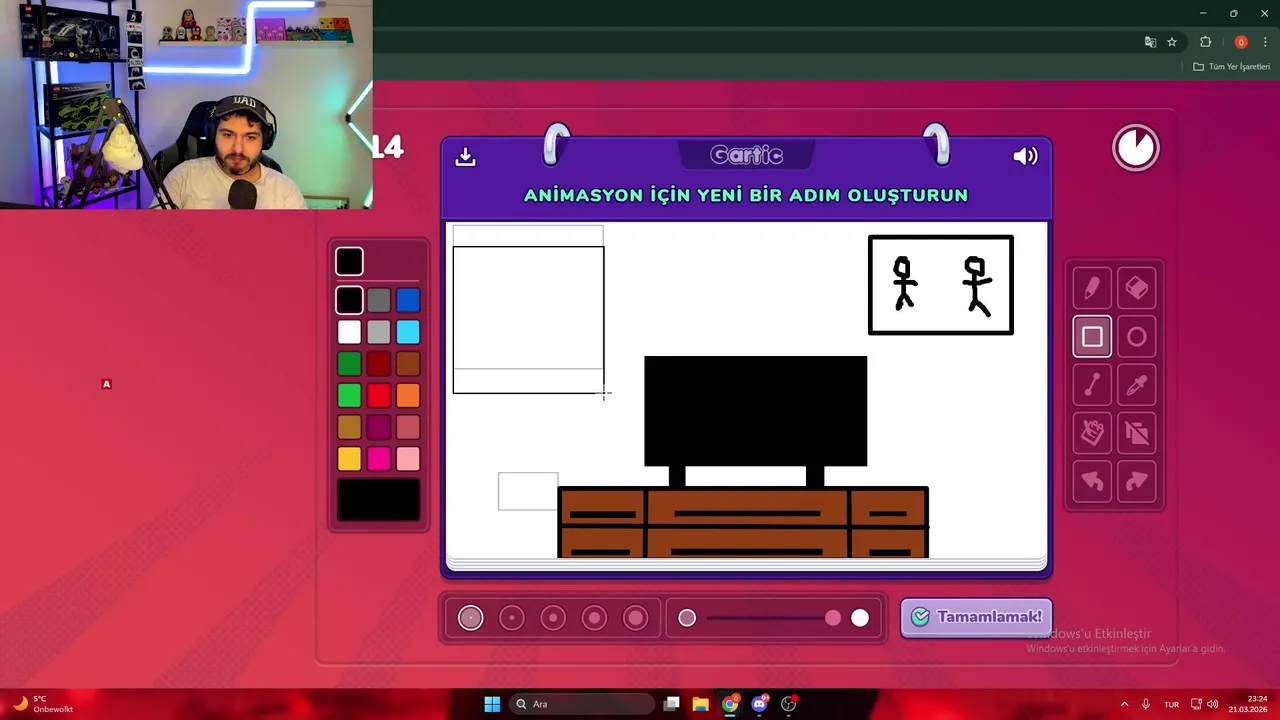
Task: Click the current color indicator above palette
Action: (x=349, y=262)
